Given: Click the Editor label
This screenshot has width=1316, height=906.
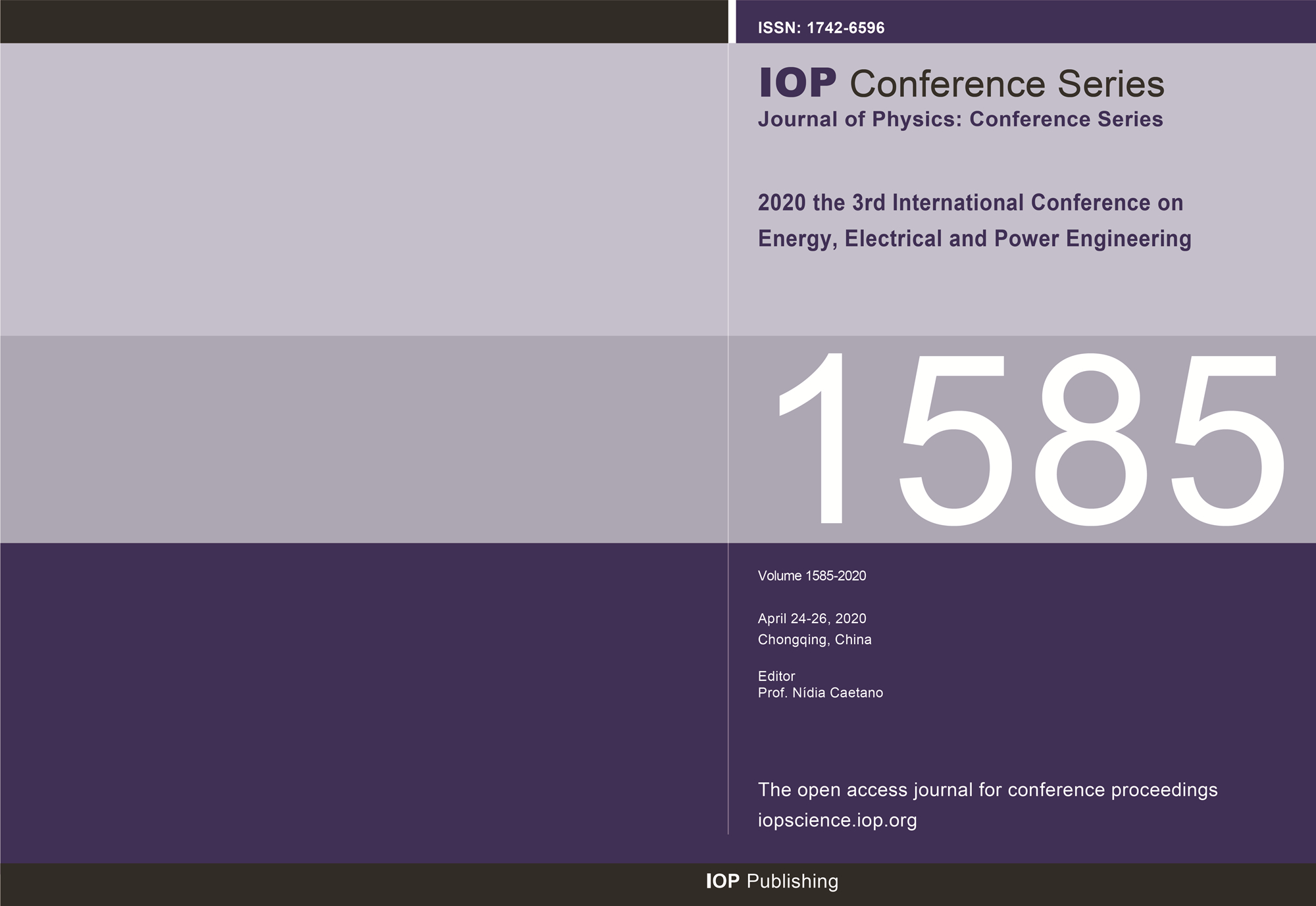Looking at the screenshot, I should coord(776,676).
